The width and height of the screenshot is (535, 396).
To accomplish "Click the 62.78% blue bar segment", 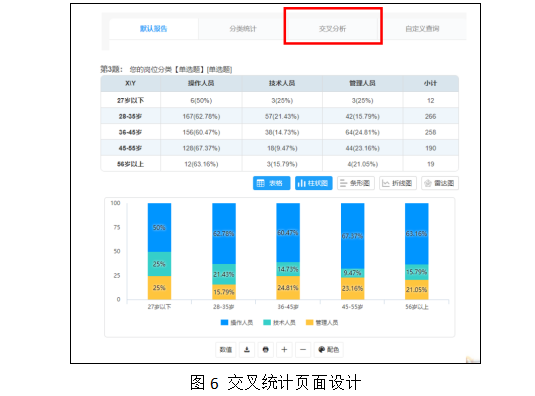I will (224, 234).
